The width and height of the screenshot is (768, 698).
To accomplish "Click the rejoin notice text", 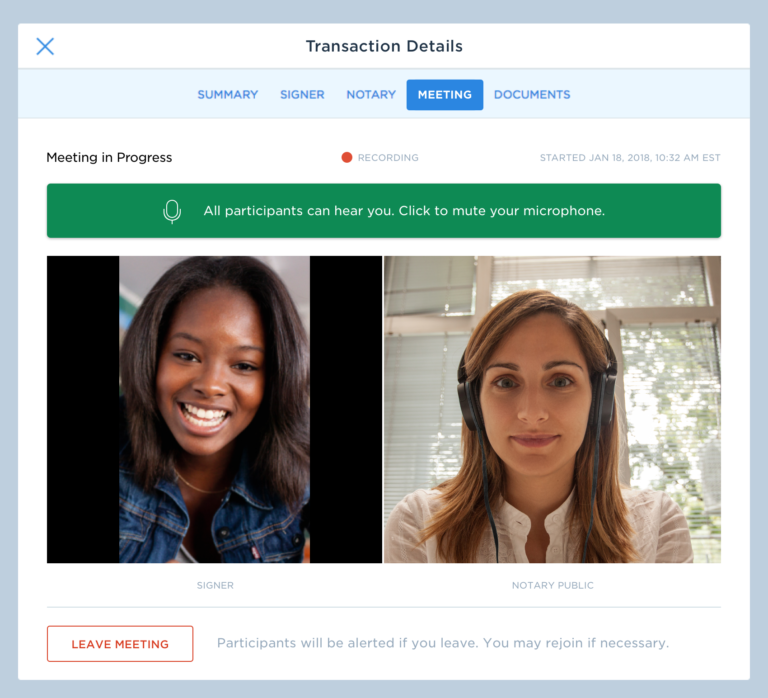I will point(443,643).
